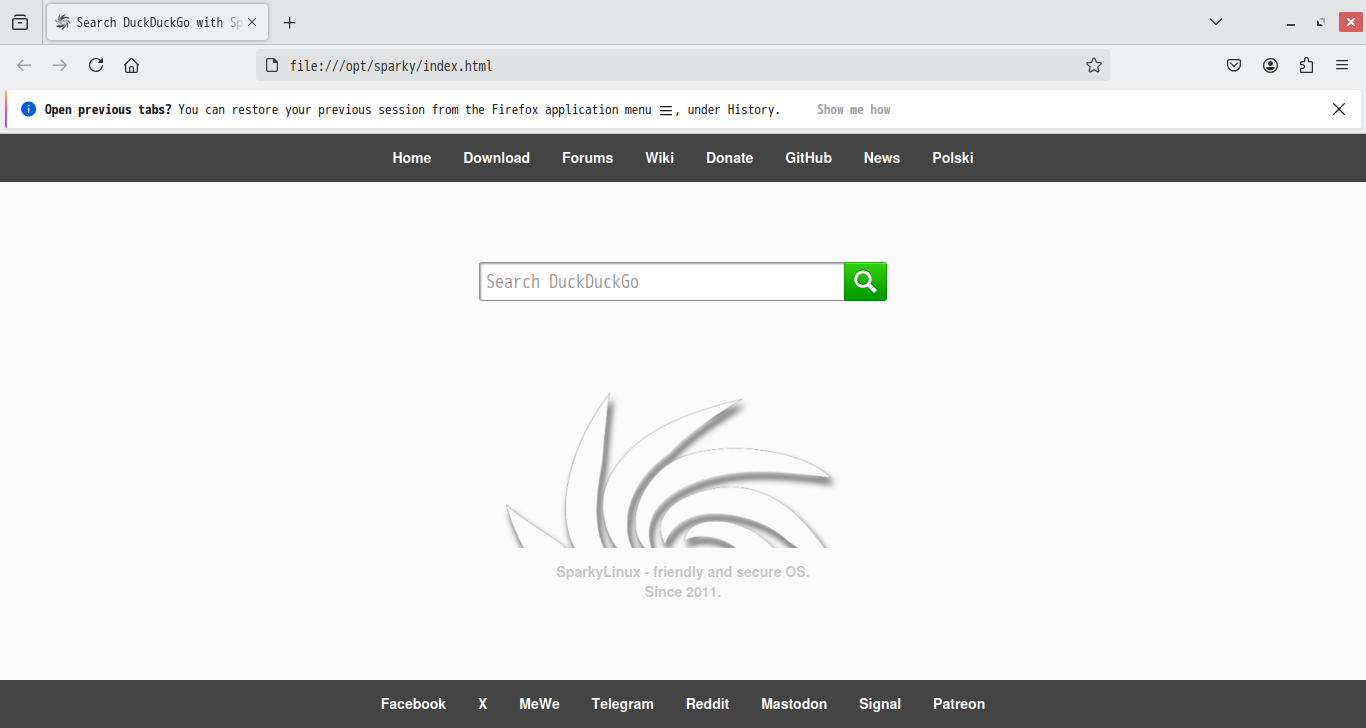Open the Extensions puzzle icon

click(1306, 65)
